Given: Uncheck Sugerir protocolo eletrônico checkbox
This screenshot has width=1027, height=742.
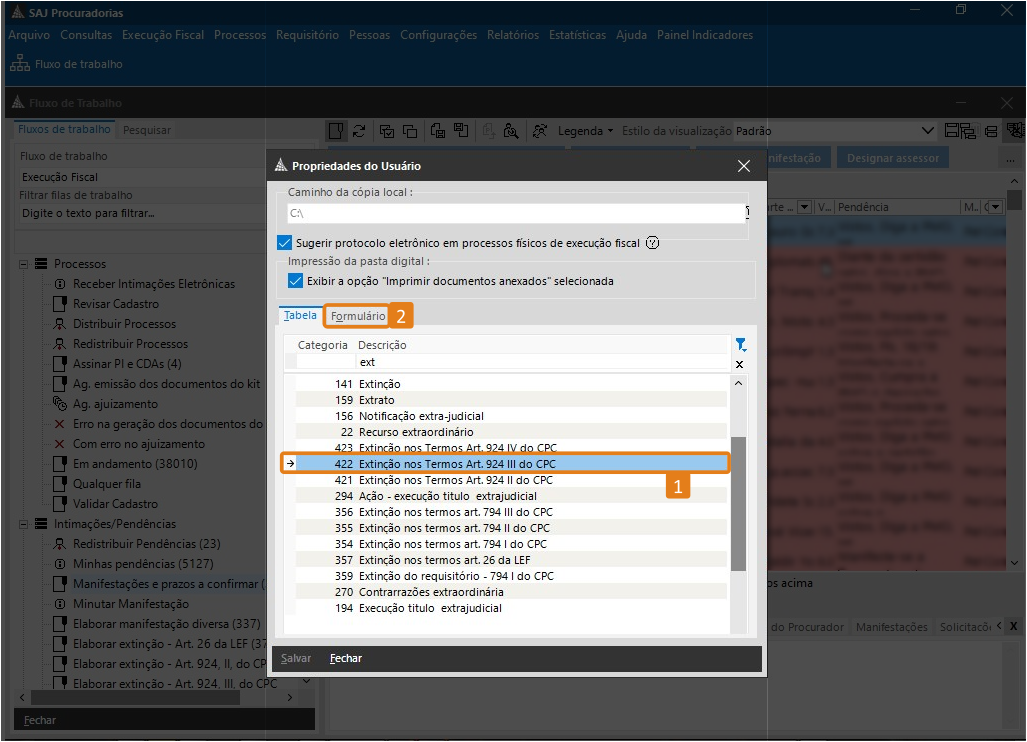Looking at the screenshot, I should click(285, 243).
